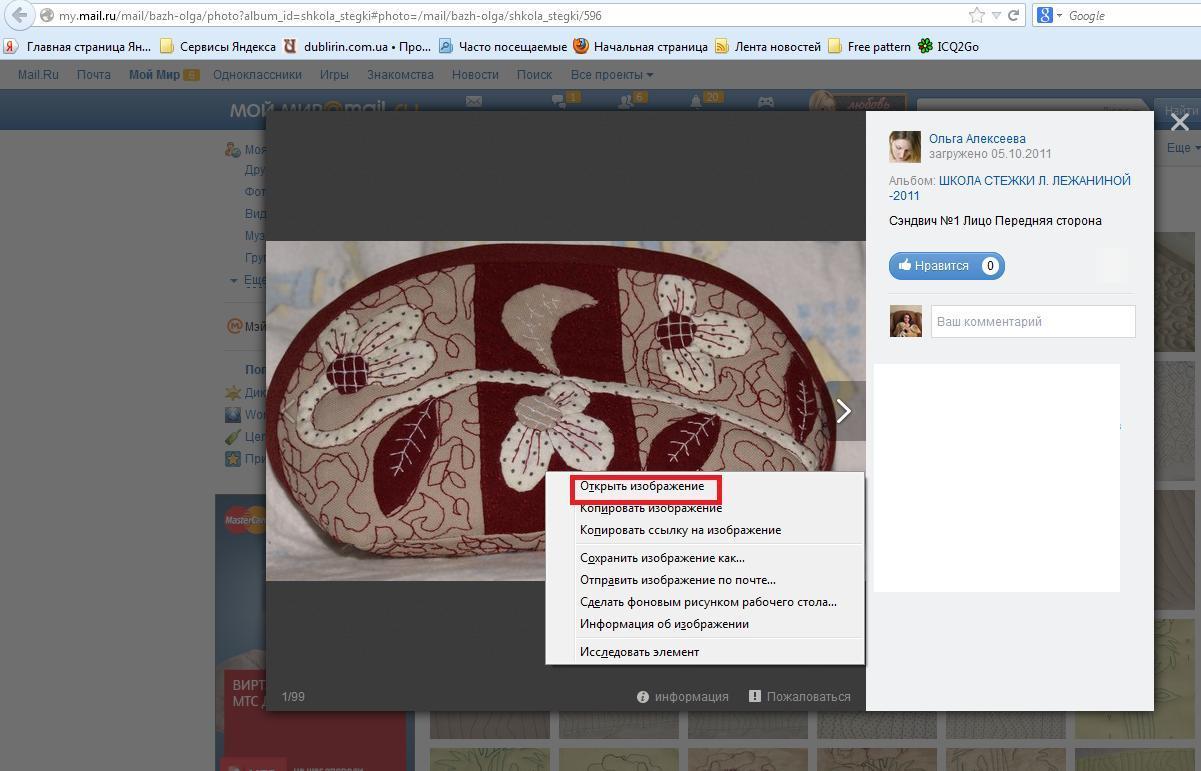1201x771 pixels.
Task: Open Почта in the top navigation
Action: pos(94,74)
